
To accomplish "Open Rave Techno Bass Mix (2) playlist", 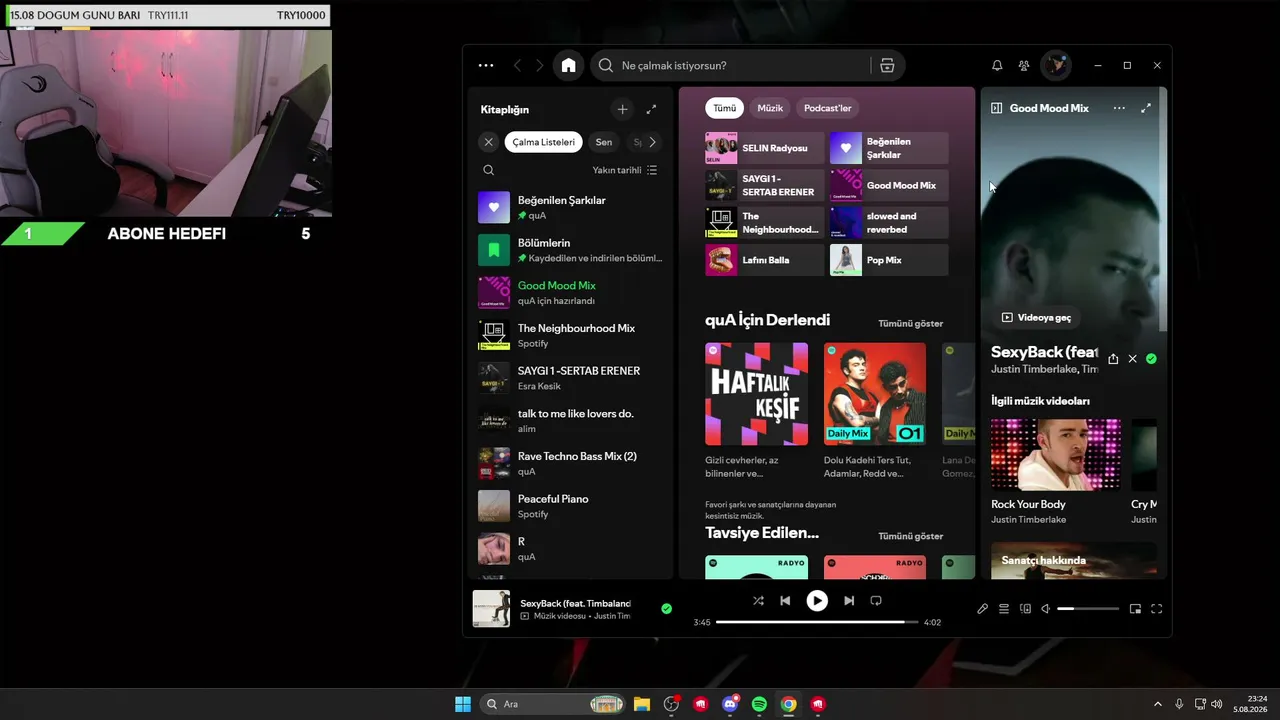I will point(570,463).
